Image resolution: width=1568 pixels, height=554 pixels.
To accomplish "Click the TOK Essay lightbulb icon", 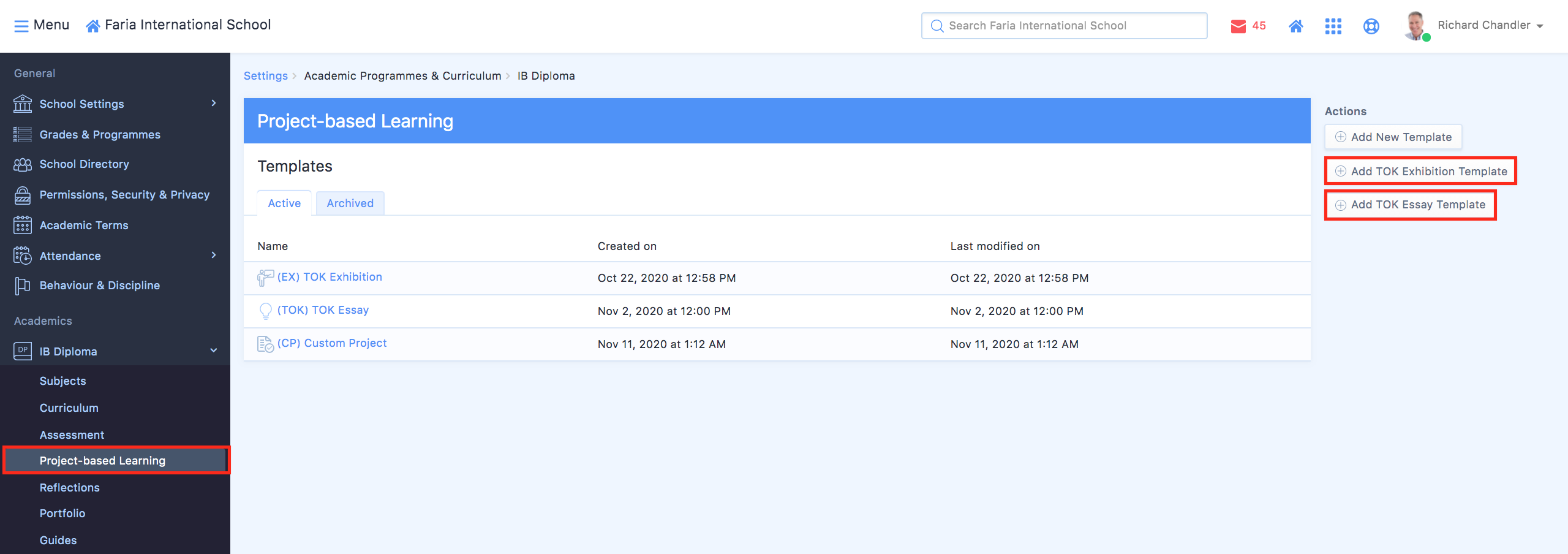I will 265,311.
